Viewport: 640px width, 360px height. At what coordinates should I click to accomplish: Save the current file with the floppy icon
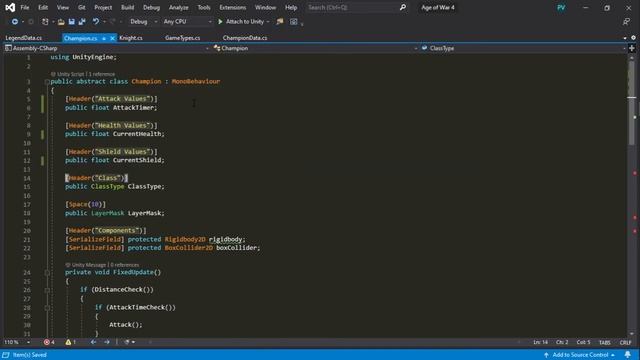pos(71,22)
